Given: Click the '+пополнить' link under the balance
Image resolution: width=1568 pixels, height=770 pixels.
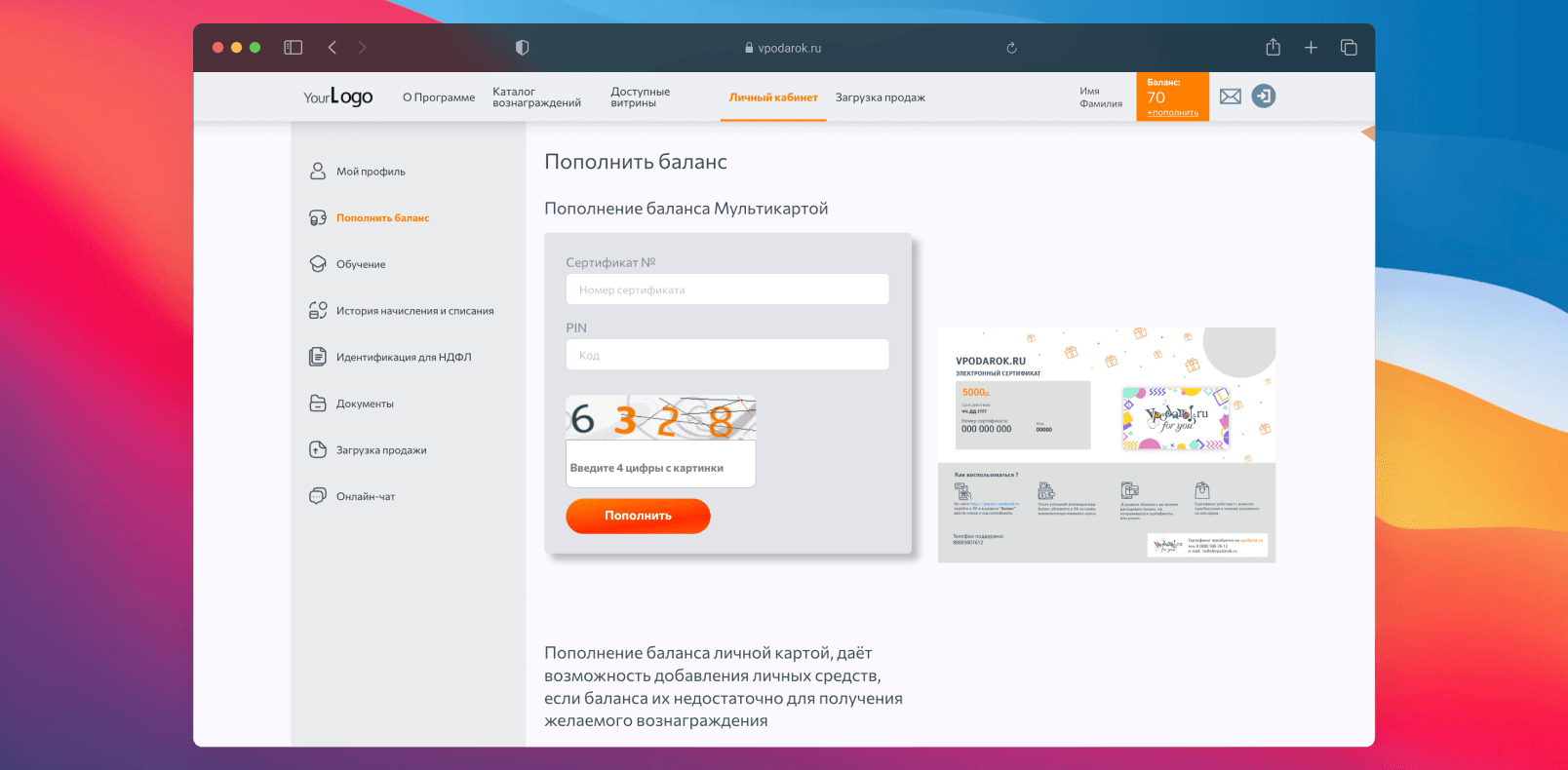Looking at the screenshot, I should (x=1173, y=113).
